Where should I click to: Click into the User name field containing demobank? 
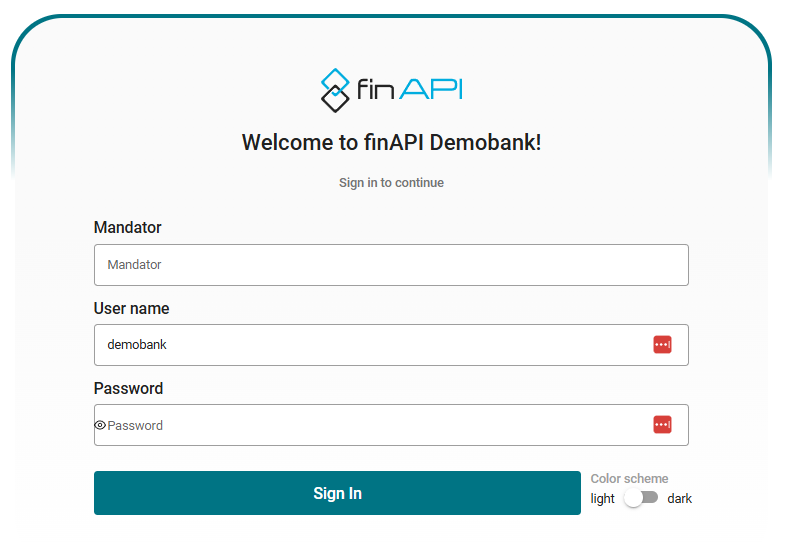point(370,345)
